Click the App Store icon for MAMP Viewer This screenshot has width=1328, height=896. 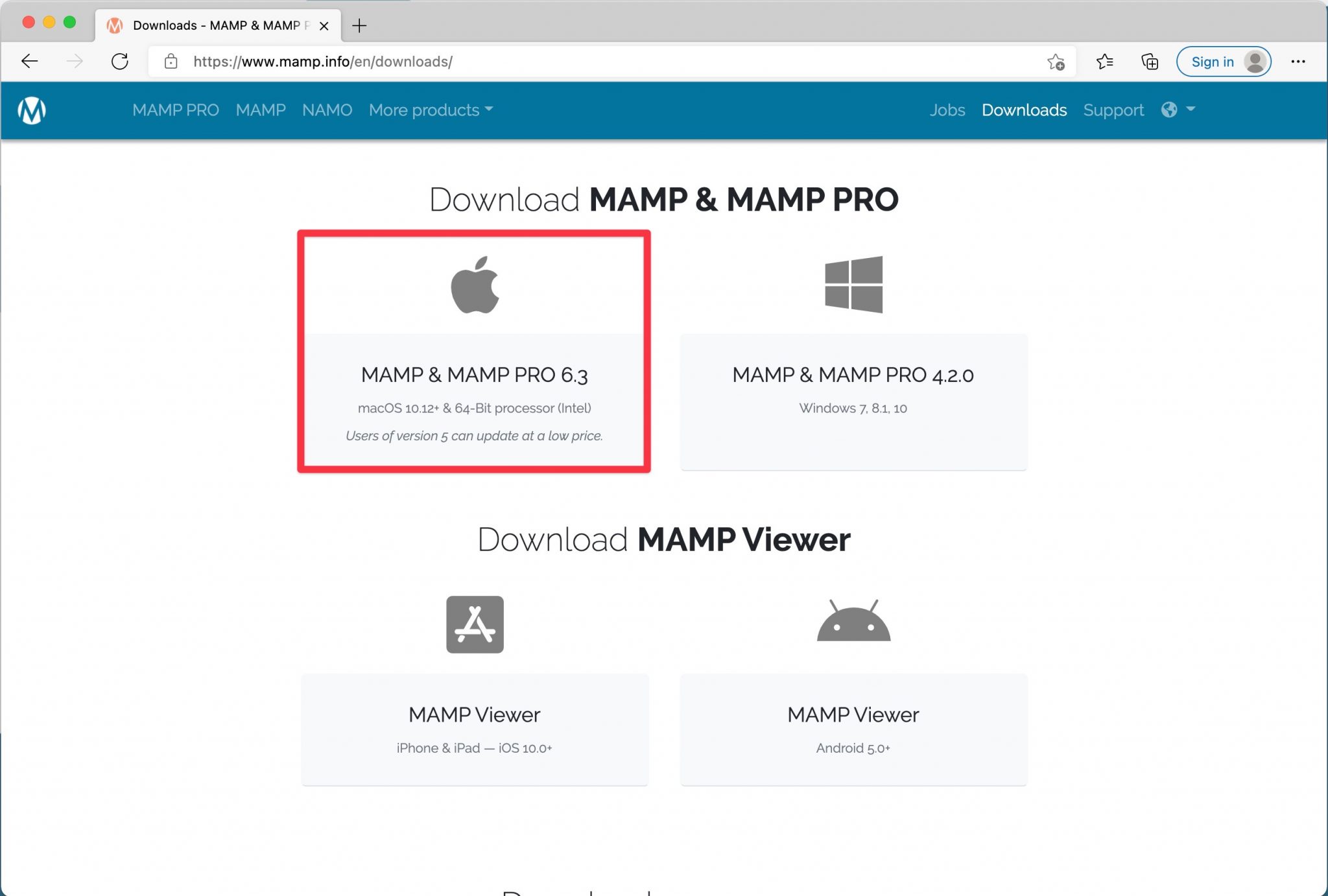[x=474, y=624]
